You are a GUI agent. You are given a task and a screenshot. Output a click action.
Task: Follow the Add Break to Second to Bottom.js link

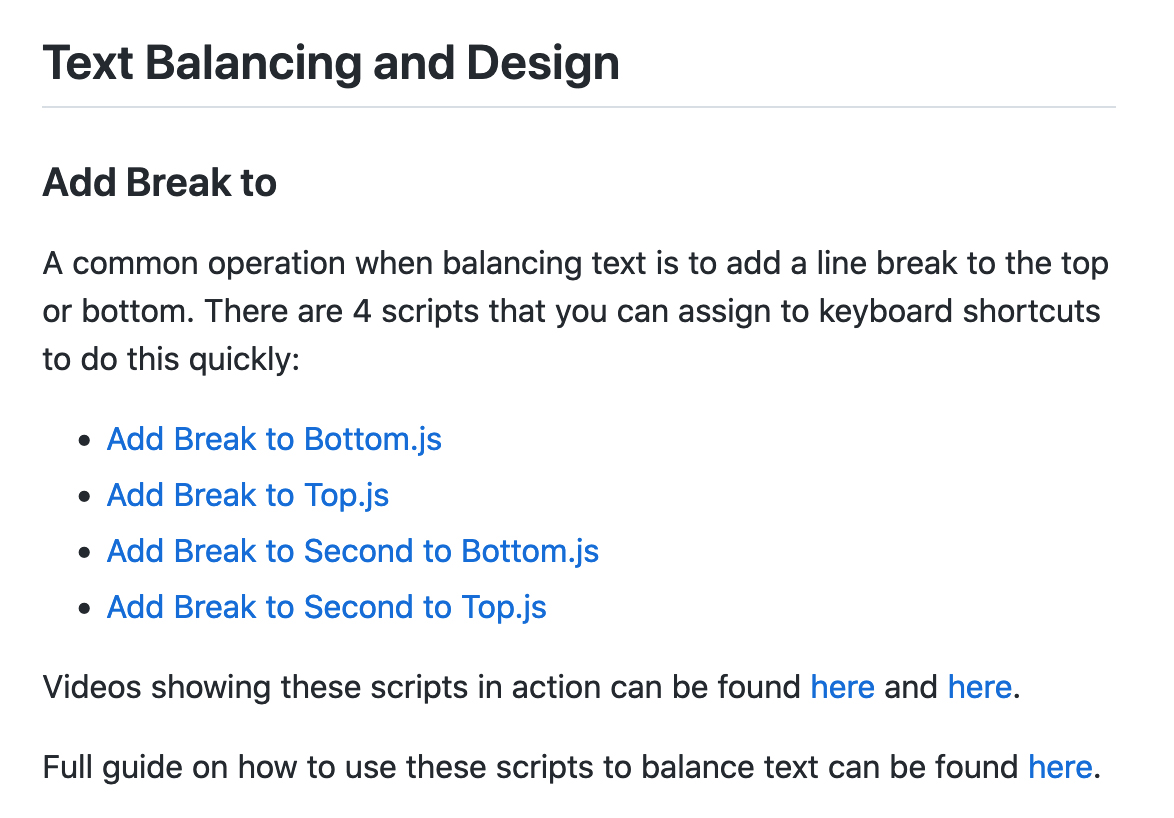pyautogui.click(x=353, y=551)
